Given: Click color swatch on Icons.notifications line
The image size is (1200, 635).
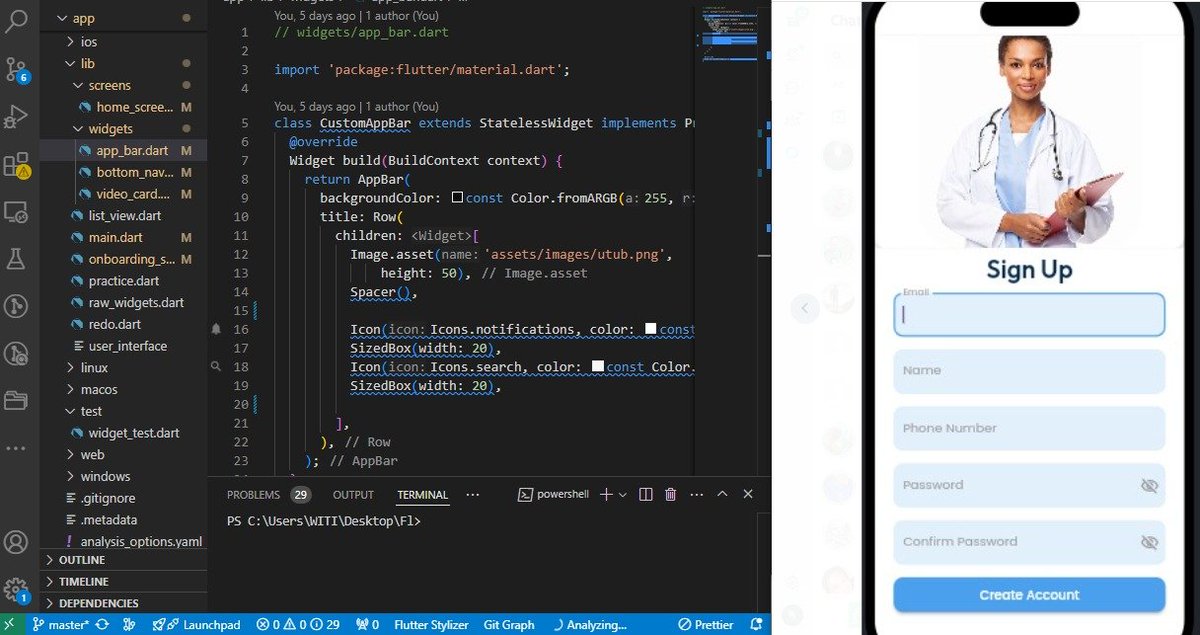Looking at the screenshot, I should (651, 329).
